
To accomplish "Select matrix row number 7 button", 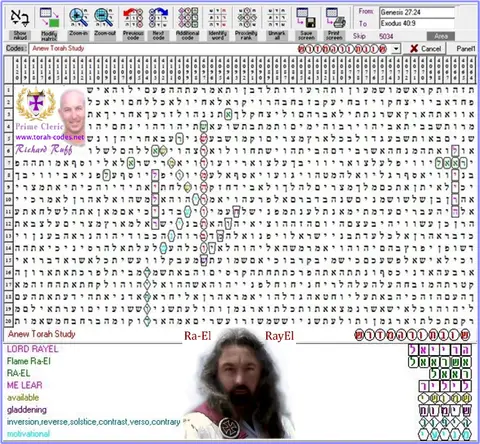I will tap(9, 163).
